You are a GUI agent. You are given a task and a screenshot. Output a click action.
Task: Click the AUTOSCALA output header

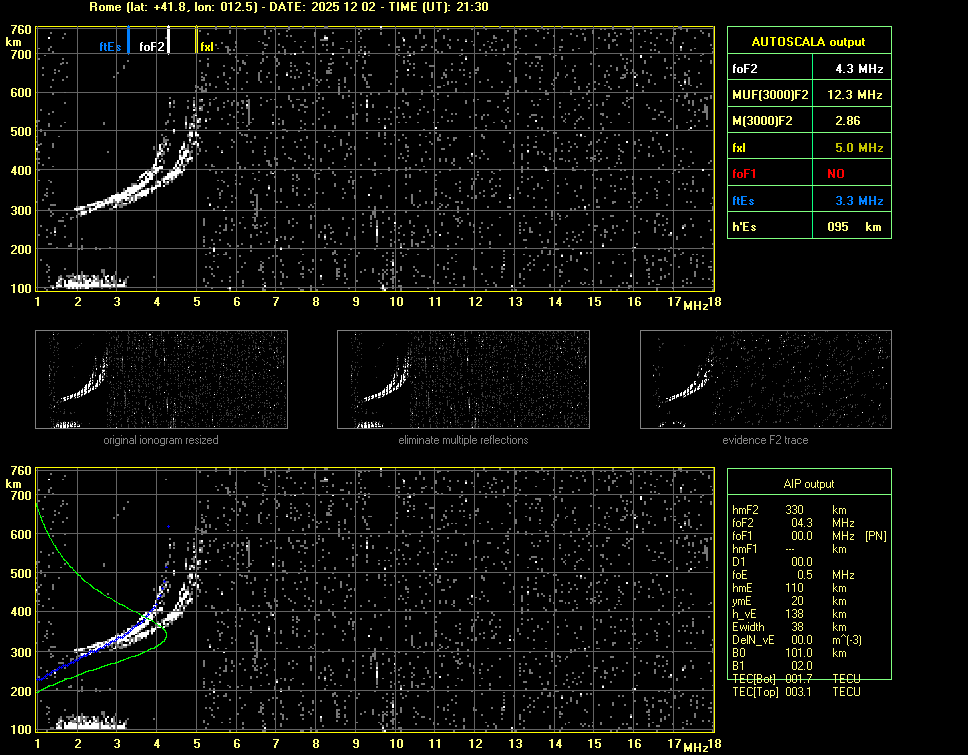(808, 42)
